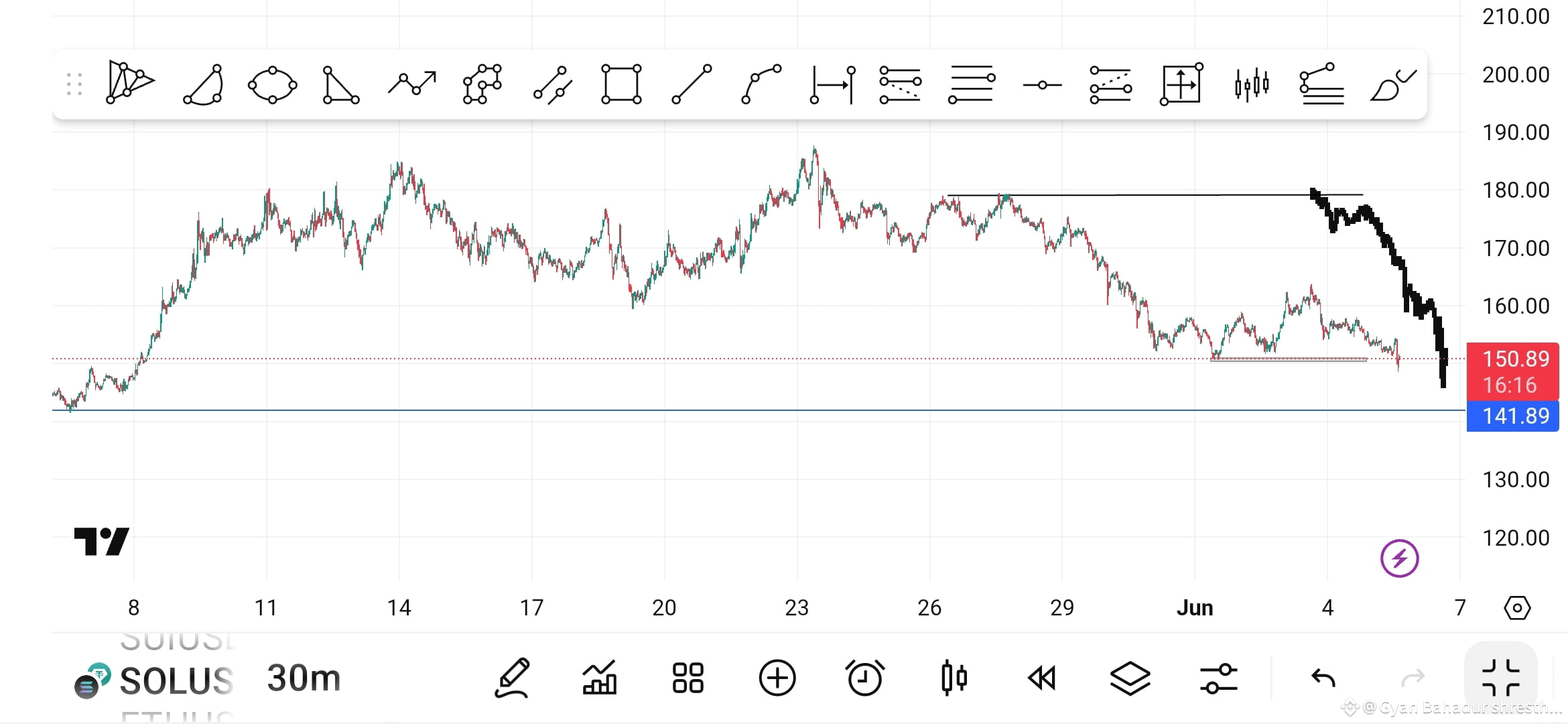Click the 17 date label on time axis
The image size is (1568, 724).
click(x=531, y=607)
